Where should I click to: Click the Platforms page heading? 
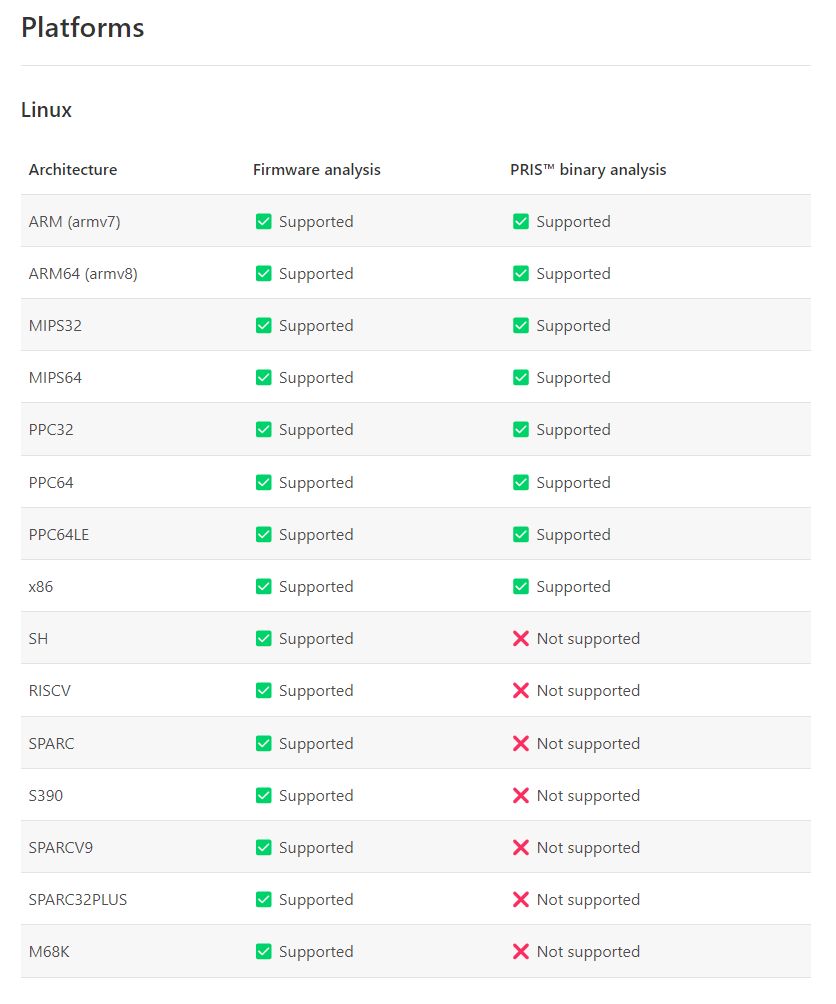pos(83,28)
